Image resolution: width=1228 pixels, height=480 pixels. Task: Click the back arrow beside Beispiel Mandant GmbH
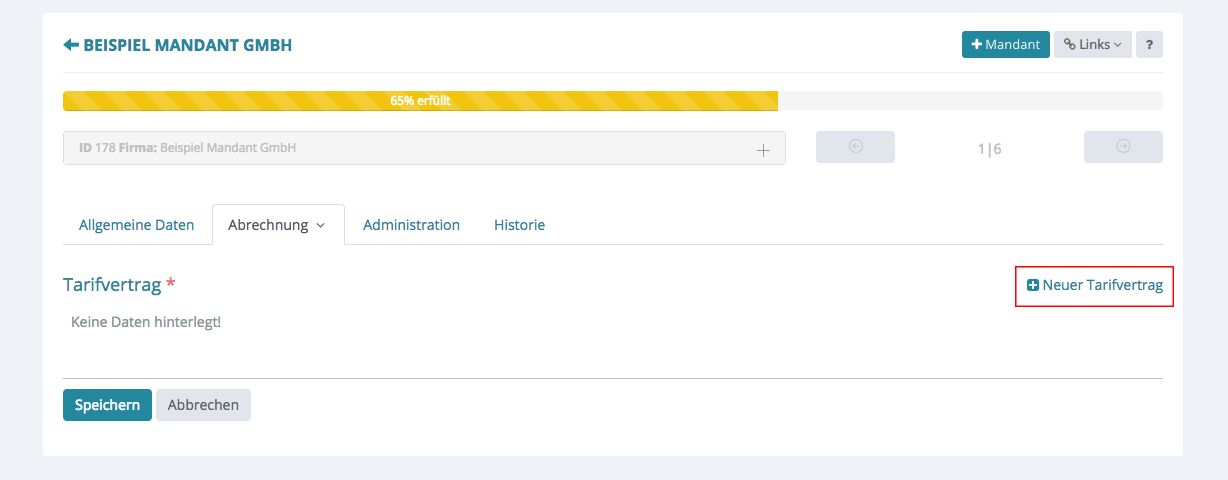71,45
